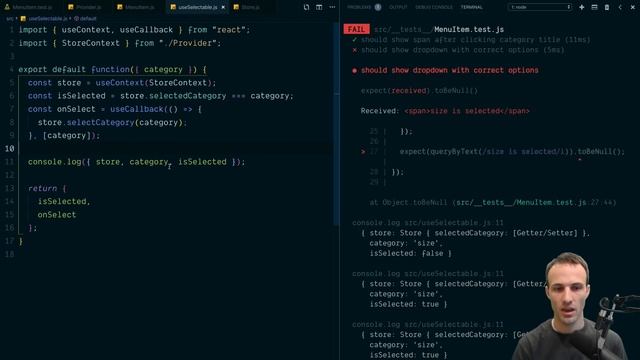Click 'isSelected: false' in terminal log
The height and width of the screenshot is (360, 640).
[410, 253]
